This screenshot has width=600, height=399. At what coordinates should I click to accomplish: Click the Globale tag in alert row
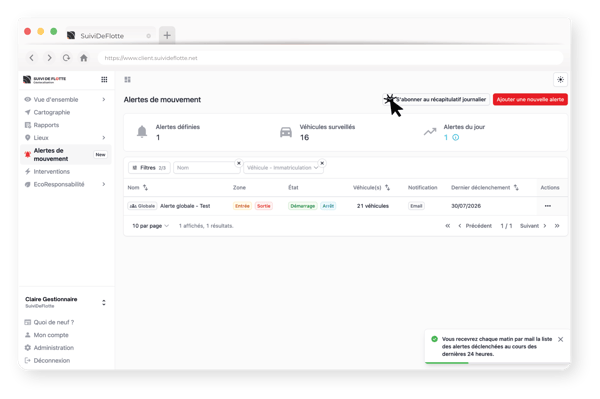(x=142, y=206)
